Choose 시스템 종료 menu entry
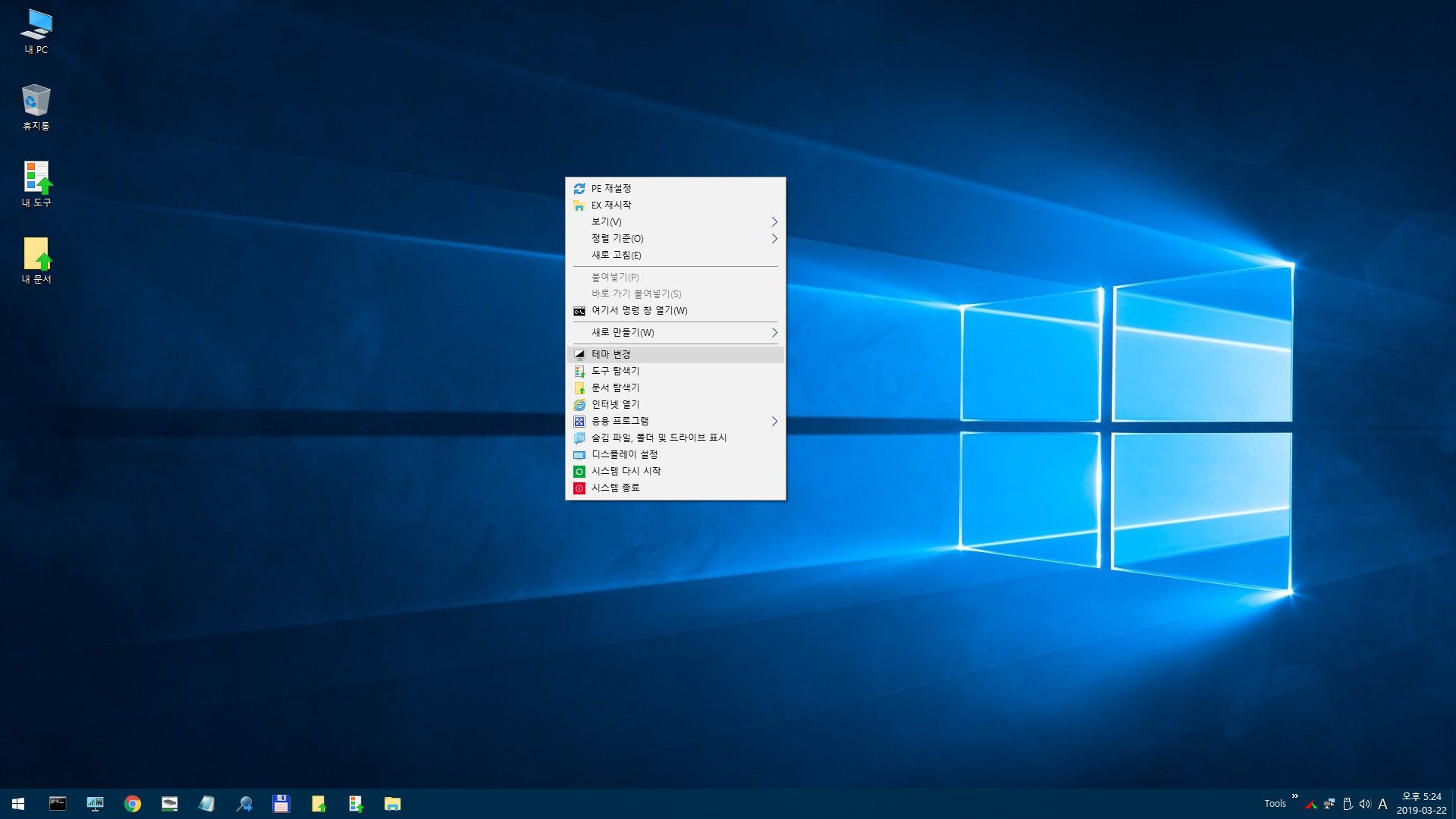 676,488
